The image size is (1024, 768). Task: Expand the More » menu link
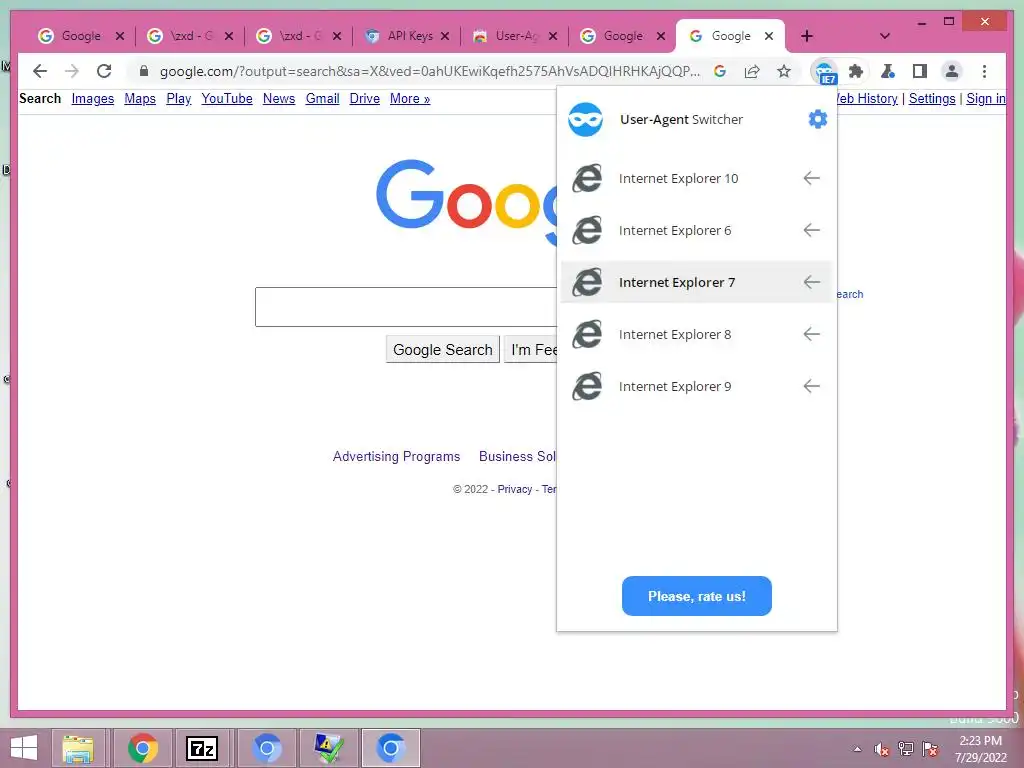point(410,99)
